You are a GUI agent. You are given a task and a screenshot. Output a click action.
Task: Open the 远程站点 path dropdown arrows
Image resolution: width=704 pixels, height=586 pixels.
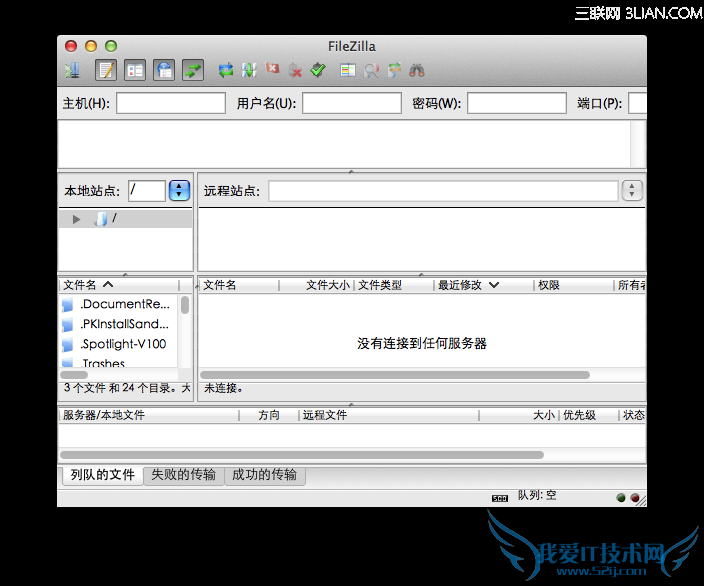[632, 191]
